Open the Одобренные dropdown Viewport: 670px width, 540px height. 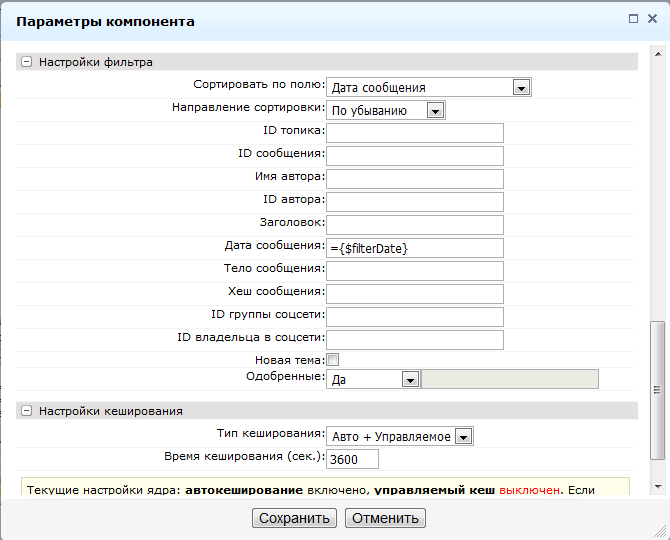[x=409, y=380]
